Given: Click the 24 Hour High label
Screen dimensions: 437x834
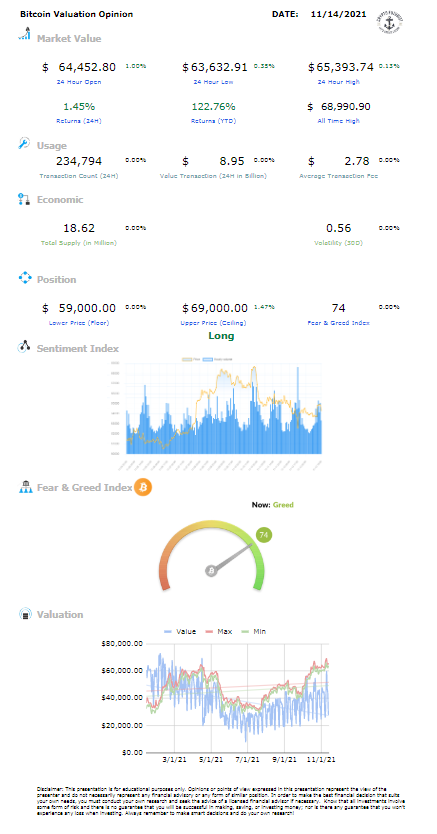Looking at the screenshot, I should pyautogui.click(x=339, y=82).
